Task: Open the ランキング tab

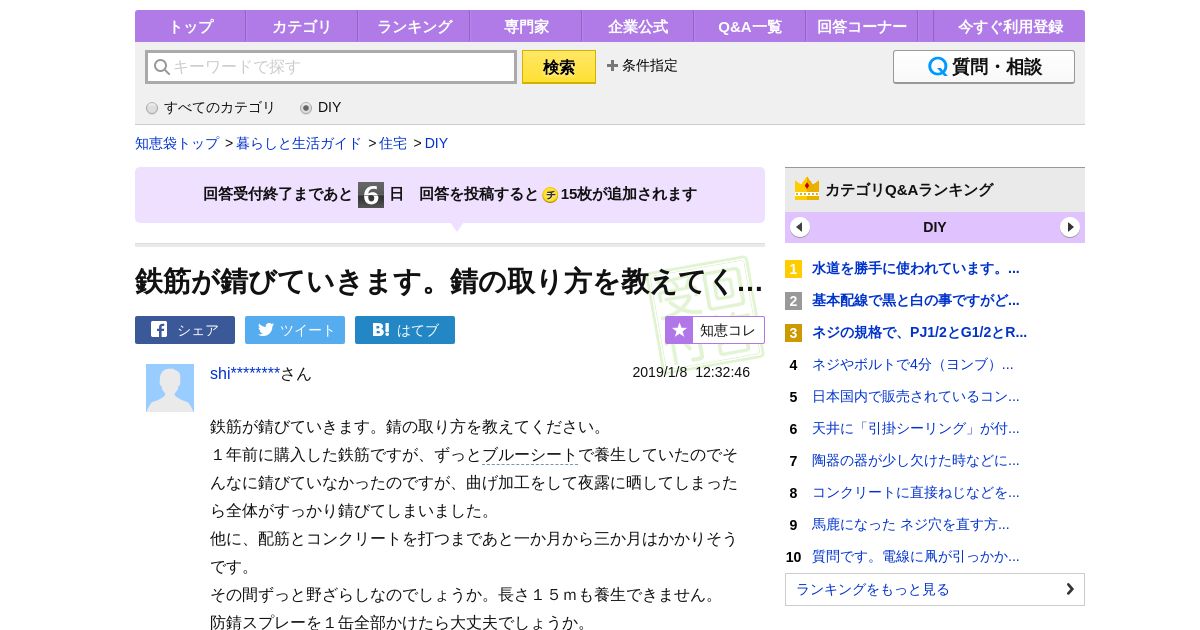Action: 414,27
